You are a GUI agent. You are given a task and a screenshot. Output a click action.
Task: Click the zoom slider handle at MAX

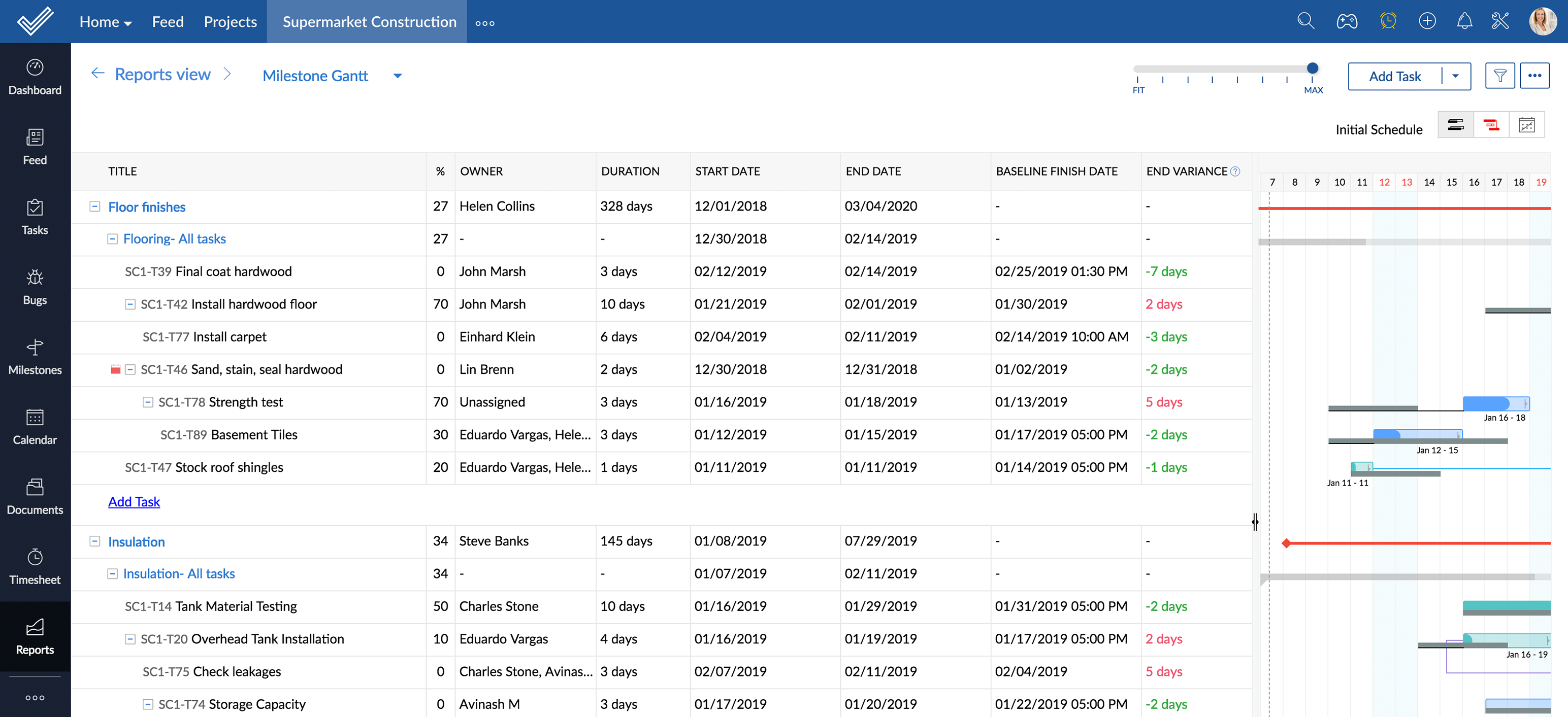click(1313, 68)
